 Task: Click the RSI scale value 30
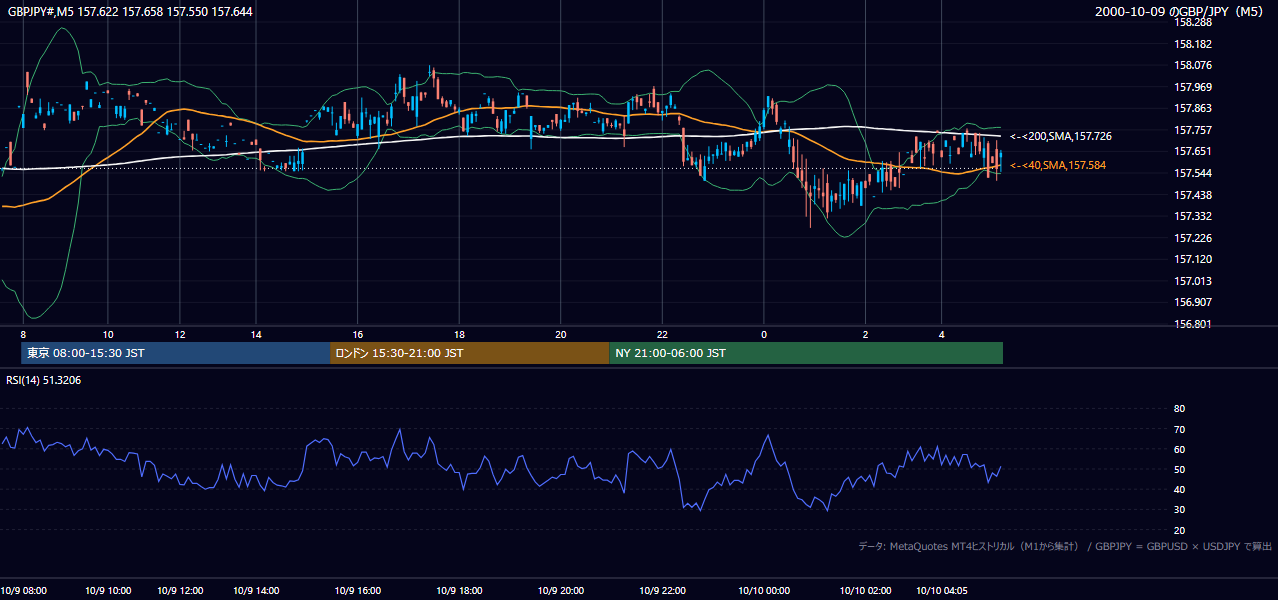pyautogui.click(x=1179, y=510)
